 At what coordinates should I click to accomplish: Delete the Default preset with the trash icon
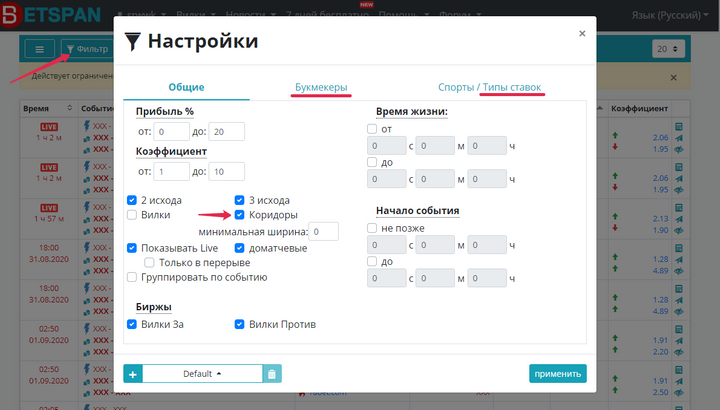click(272, 374)
